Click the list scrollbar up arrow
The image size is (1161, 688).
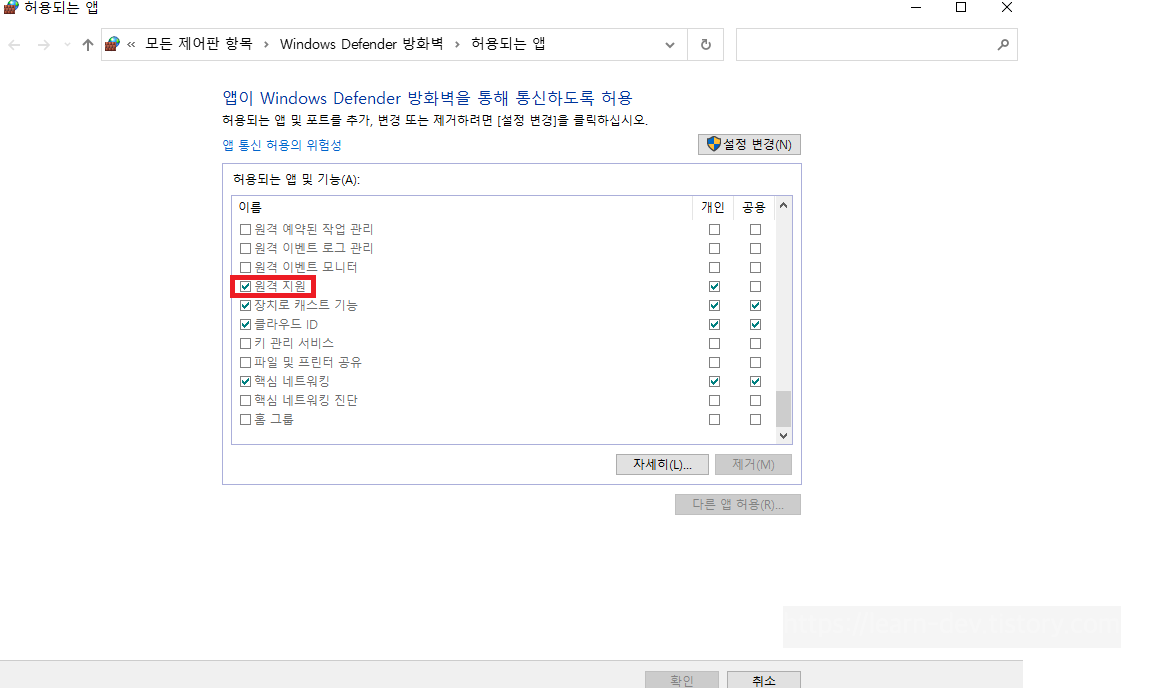783,205
